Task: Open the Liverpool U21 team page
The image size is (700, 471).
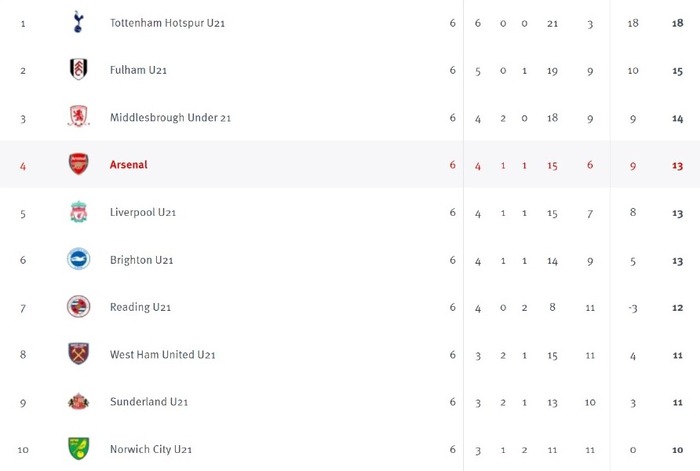Action: point(143,212)
